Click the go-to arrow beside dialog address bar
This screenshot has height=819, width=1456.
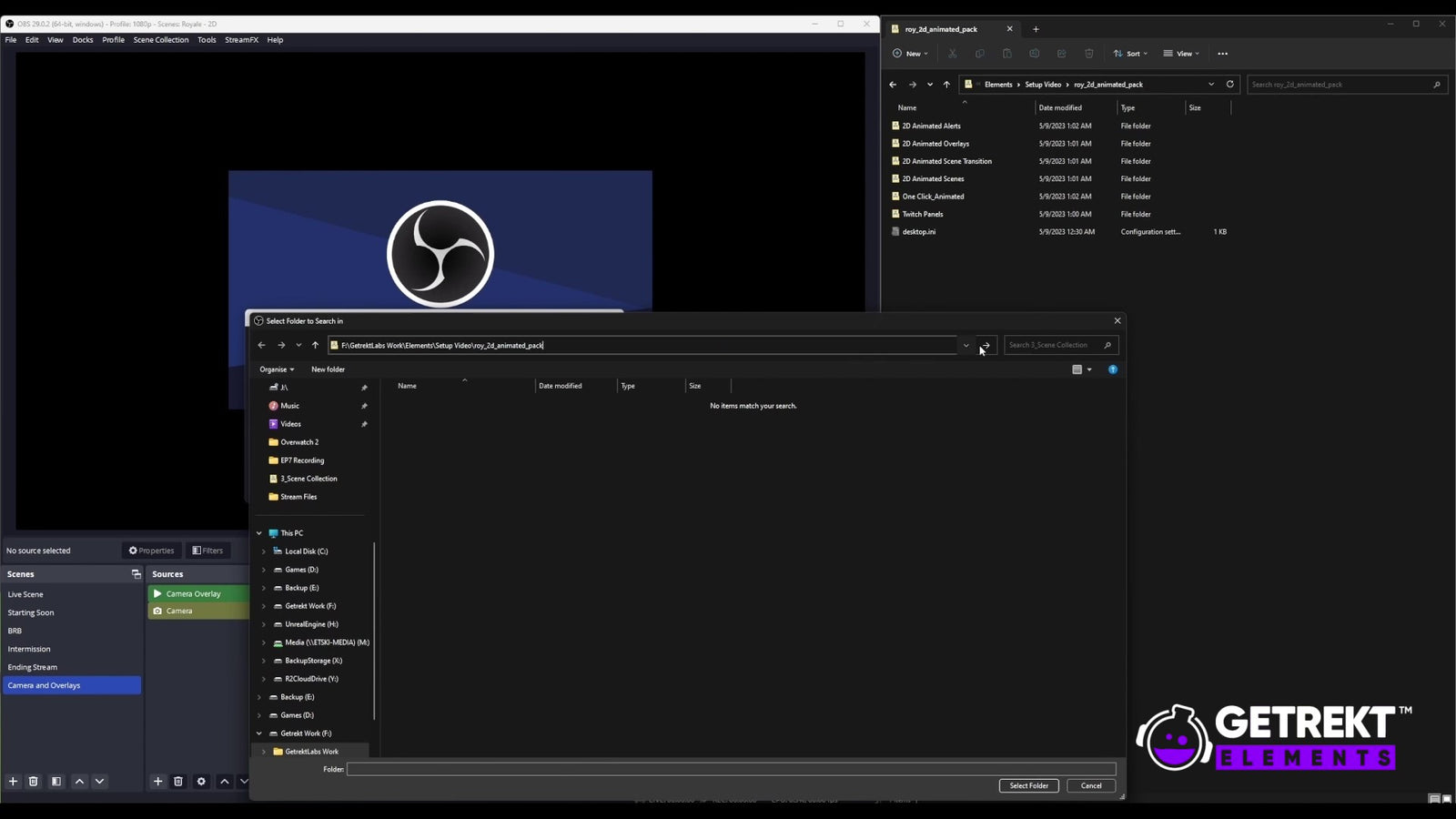tap(986, 345)
